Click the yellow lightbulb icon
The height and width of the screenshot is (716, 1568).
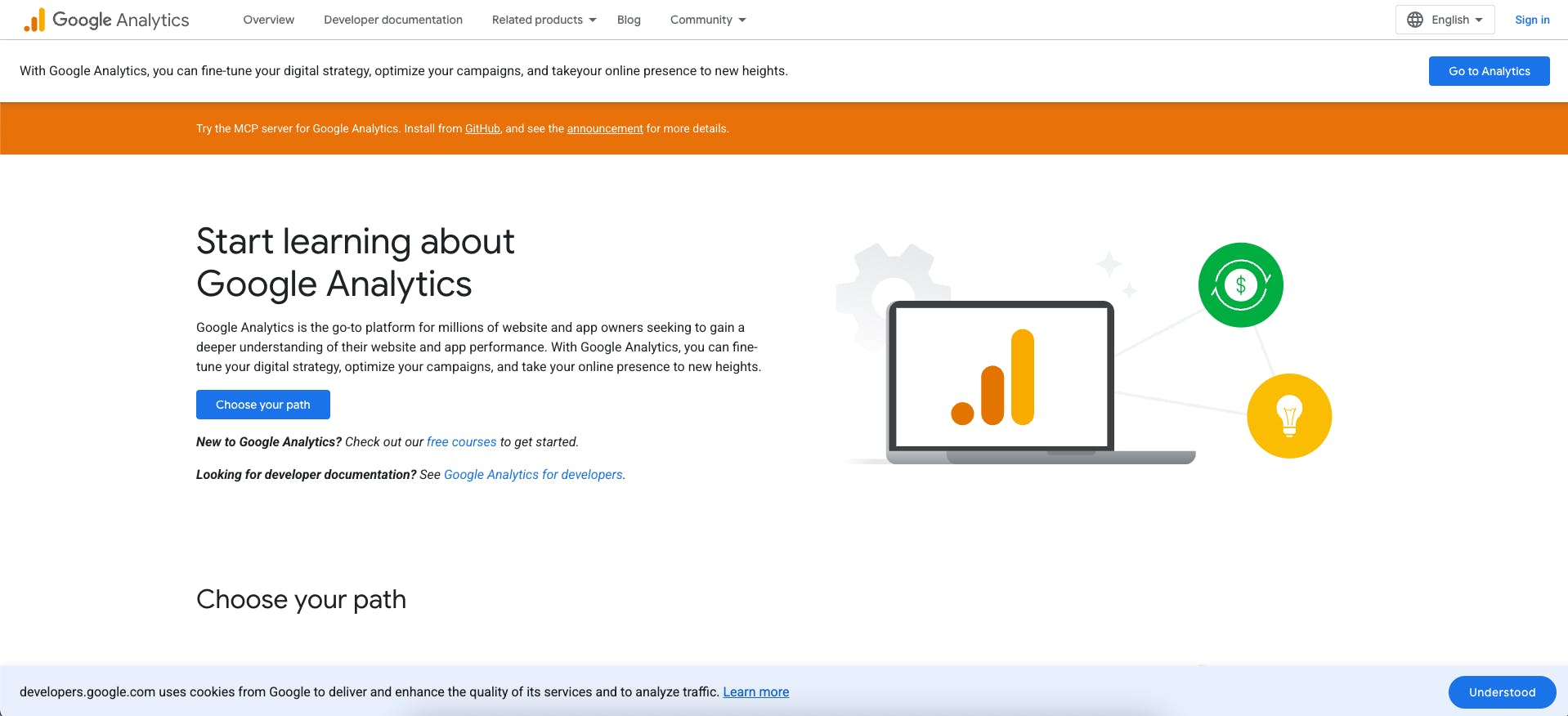coord(1289,416)
